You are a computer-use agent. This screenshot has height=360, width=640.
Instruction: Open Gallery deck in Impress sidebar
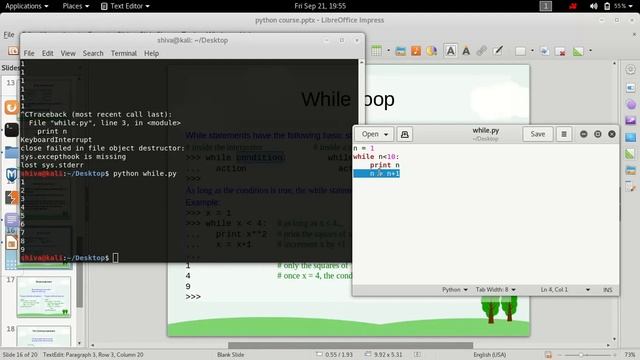[630, 170]
